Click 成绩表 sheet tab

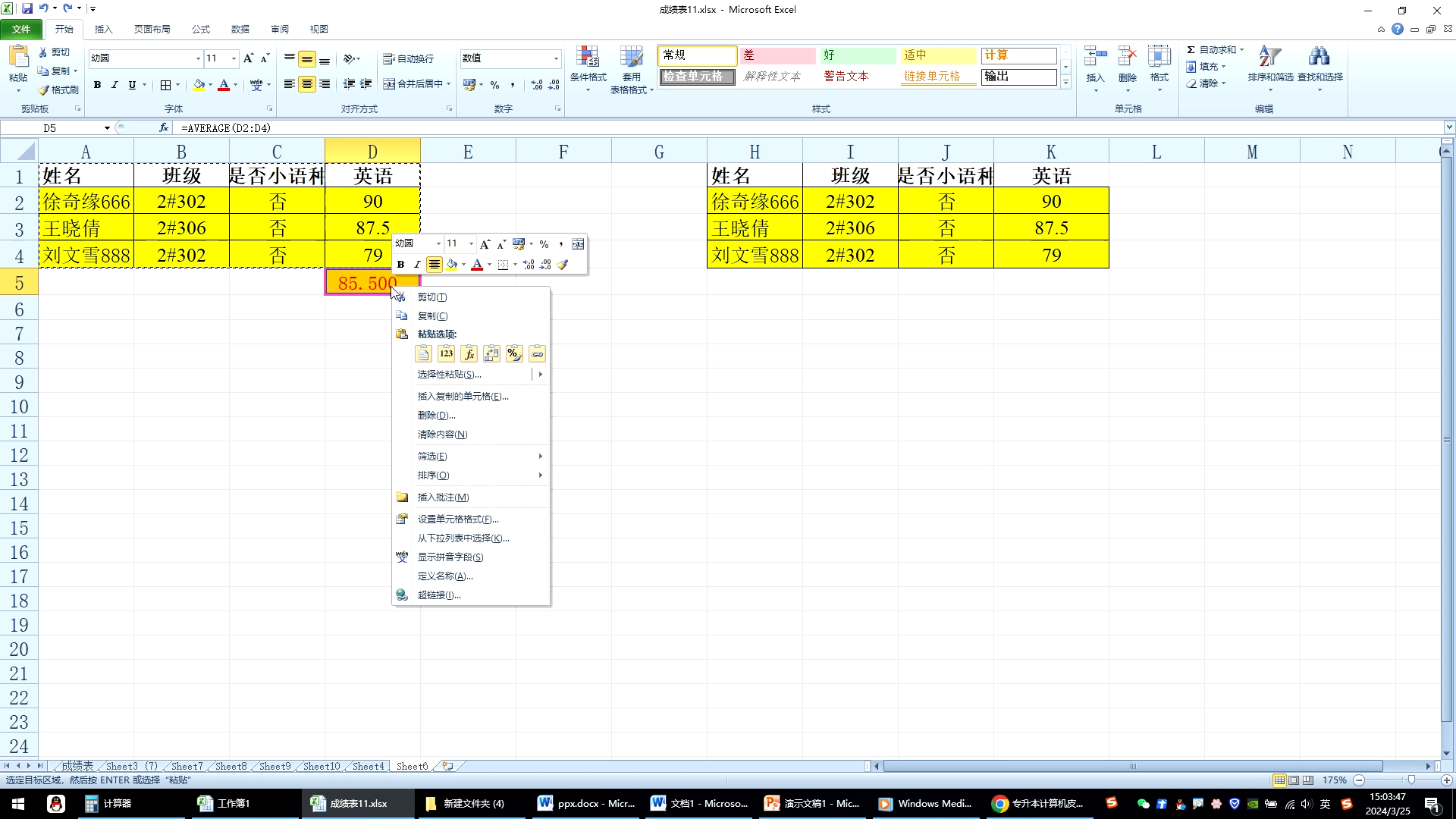click(x=78, y=766)
